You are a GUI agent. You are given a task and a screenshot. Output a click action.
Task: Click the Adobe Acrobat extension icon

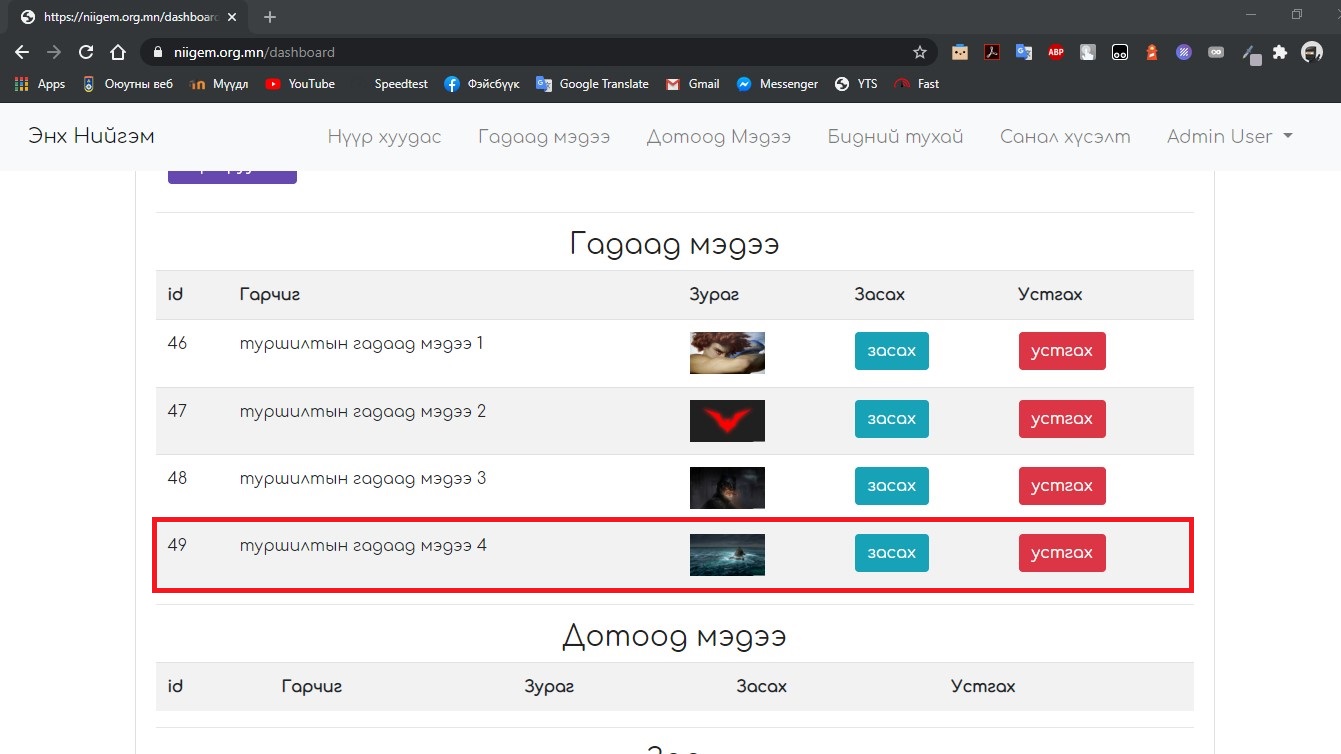pos(991,52)
